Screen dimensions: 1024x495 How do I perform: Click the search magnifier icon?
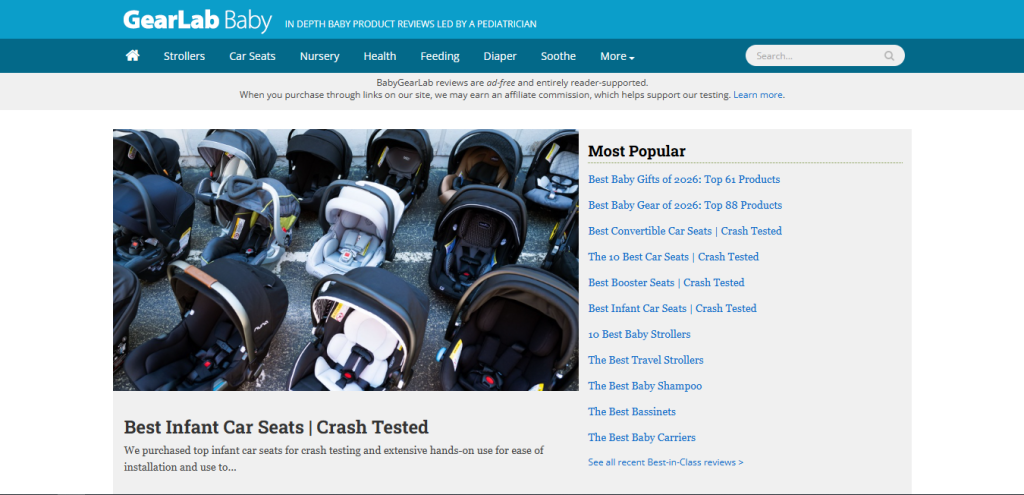[889, 56]
